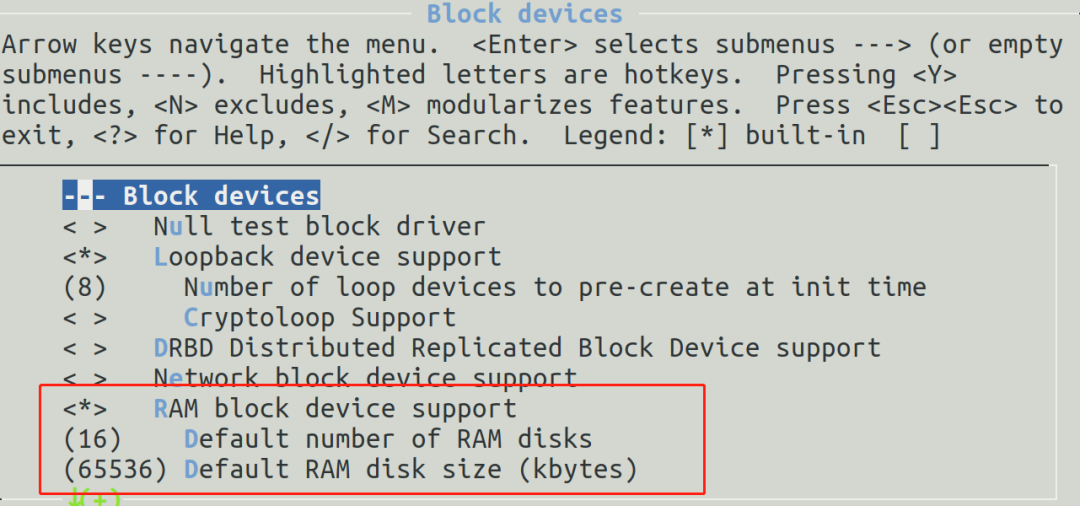Toggle the RAM block device support checkbox
1080x506 pixels.
pos(84,409)
